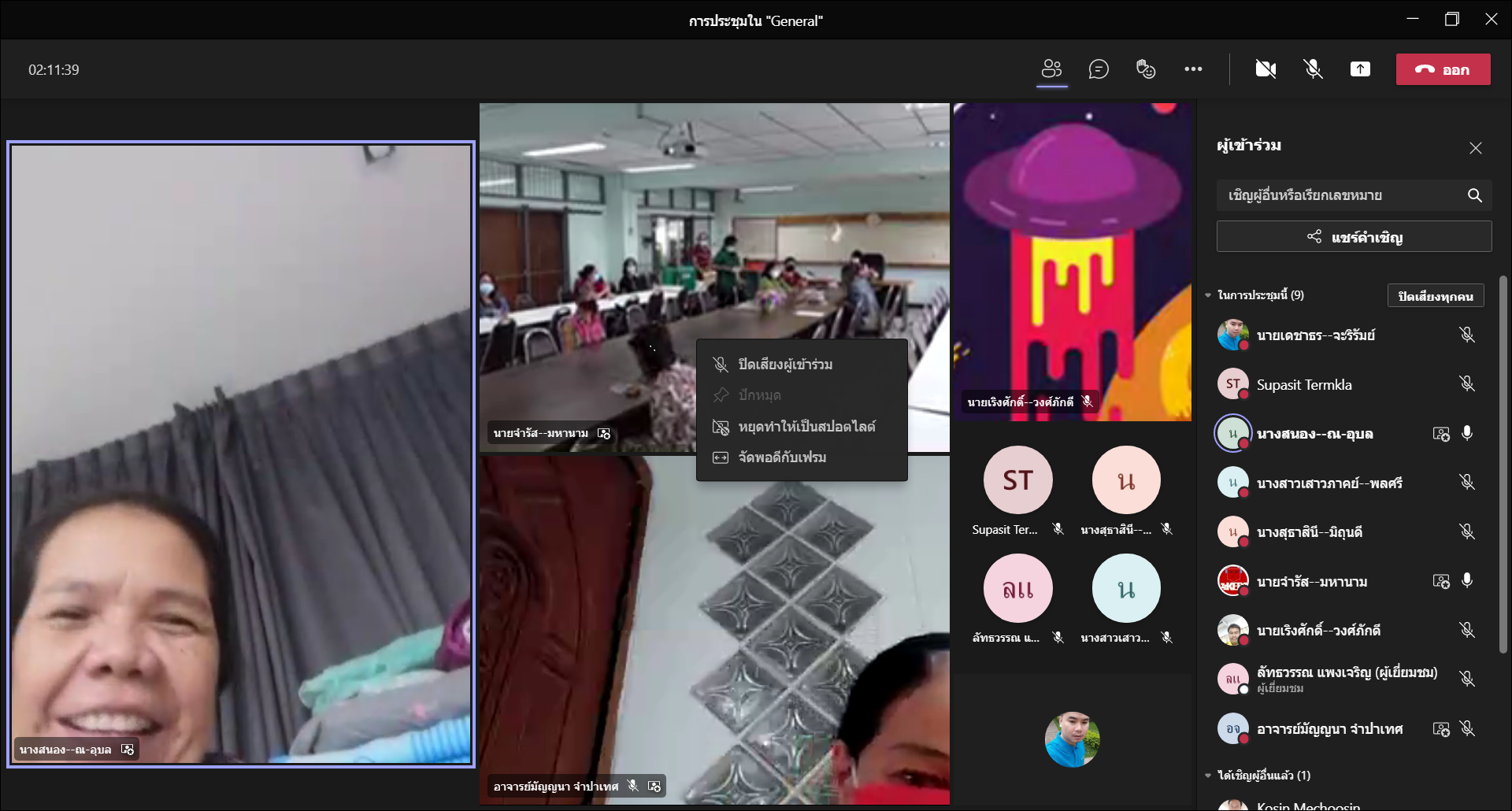Mute นางสนอง--ณ-อุบล microphone in participant list

(1467, 433)
